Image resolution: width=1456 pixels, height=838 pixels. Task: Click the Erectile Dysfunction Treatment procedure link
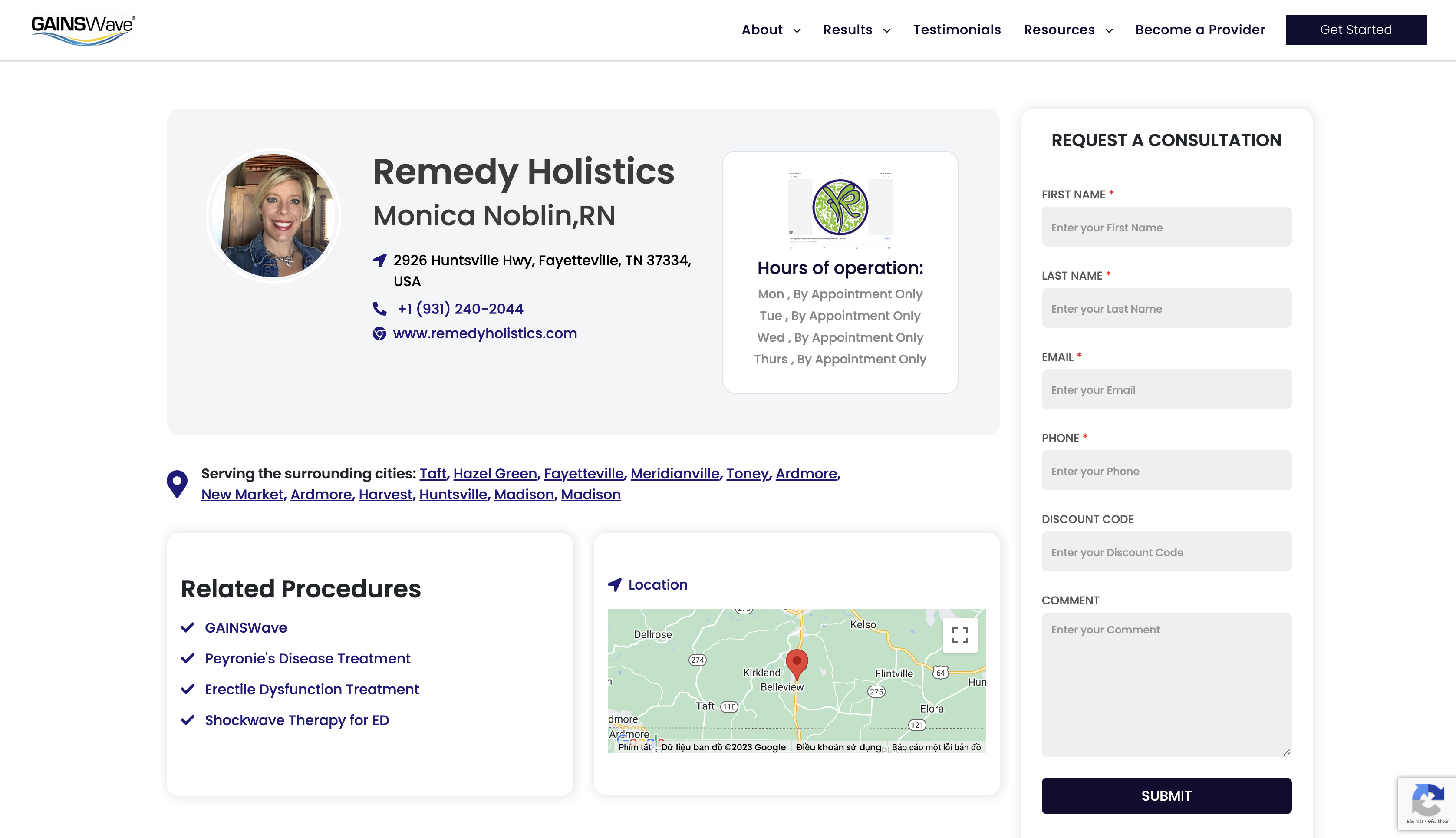tap(311, 689)
